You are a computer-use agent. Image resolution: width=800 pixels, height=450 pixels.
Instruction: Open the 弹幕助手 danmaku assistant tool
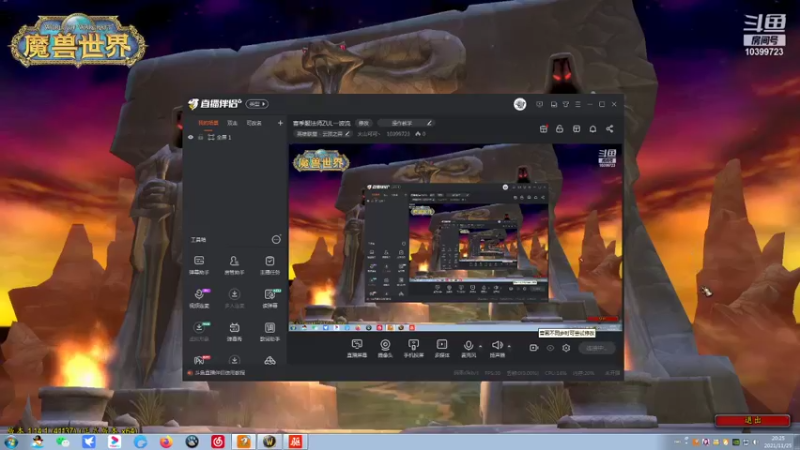pyautogui.click(x=199, y=265)
